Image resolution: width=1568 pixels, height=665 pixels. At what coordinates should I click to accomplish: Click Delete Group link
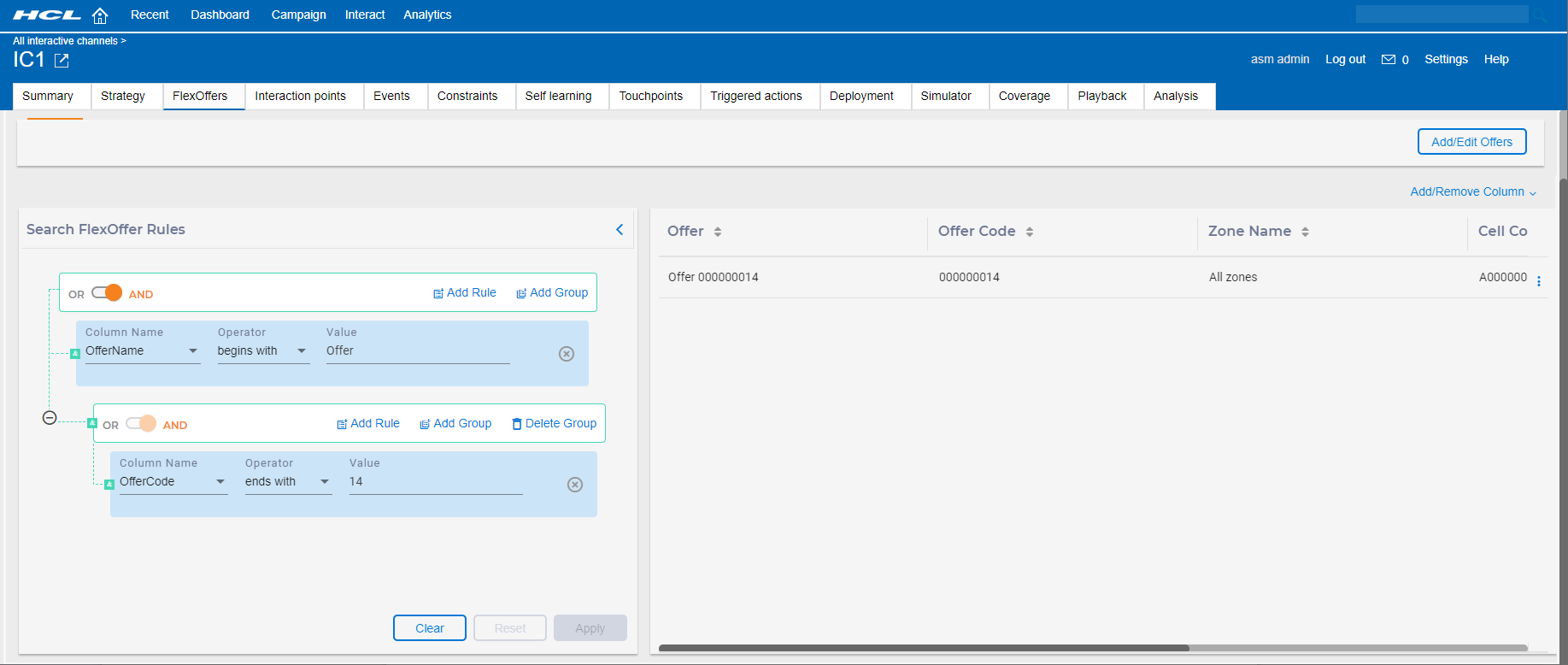point(554,424)
